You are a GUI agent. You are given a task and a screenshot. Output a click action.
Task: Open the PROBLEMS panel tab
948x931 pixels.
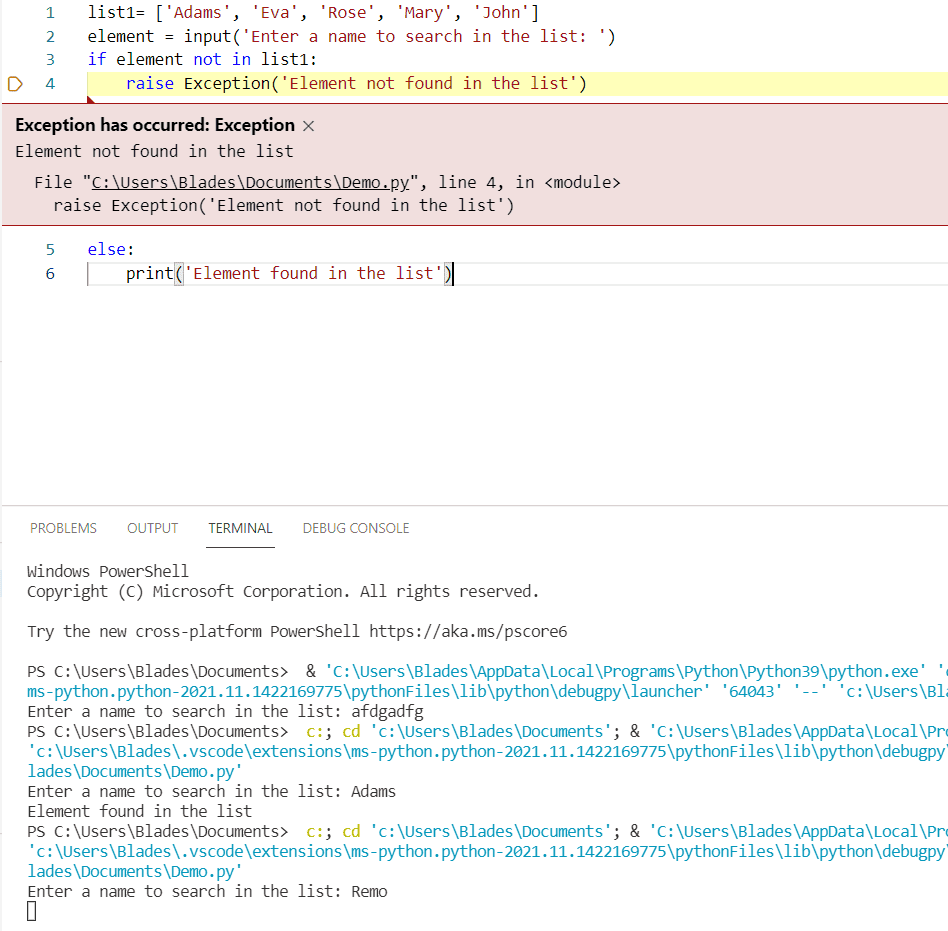63,528
